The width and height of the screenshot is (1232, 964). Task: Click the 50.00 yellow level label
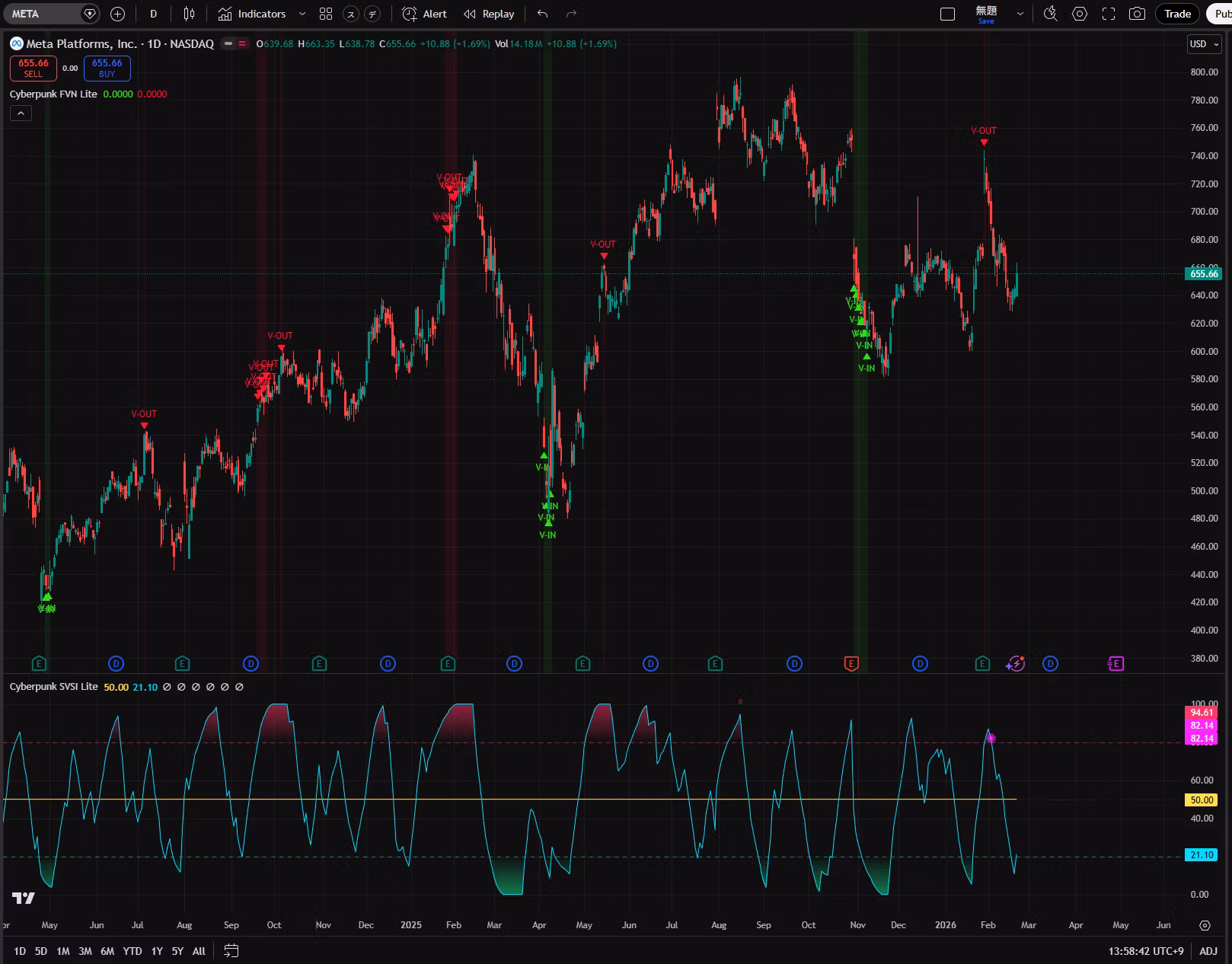pyautogui.click(x=1202, y=800)
